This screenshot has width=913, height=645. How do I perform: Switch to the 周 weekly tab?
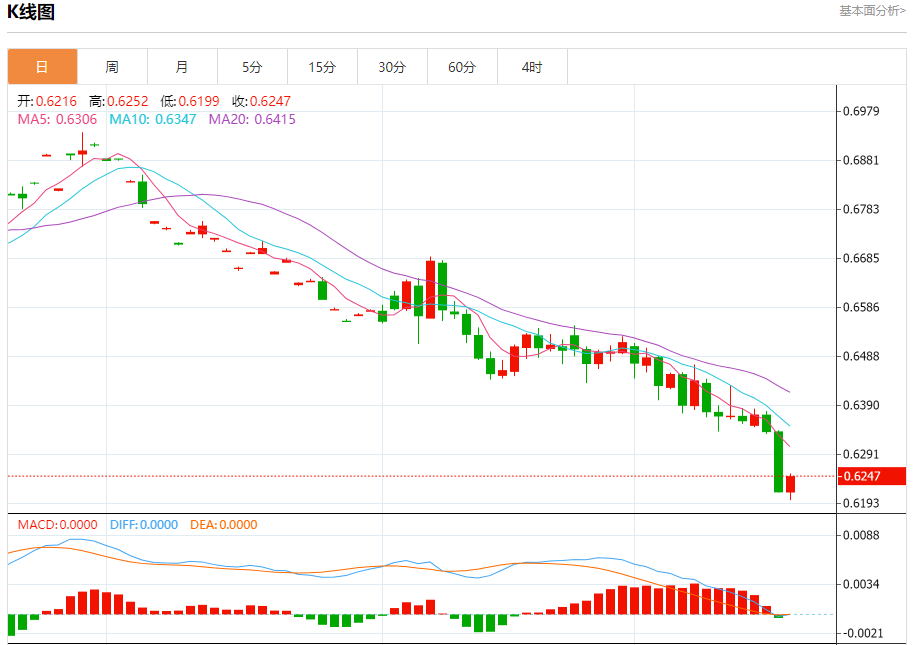click(112, 67)
